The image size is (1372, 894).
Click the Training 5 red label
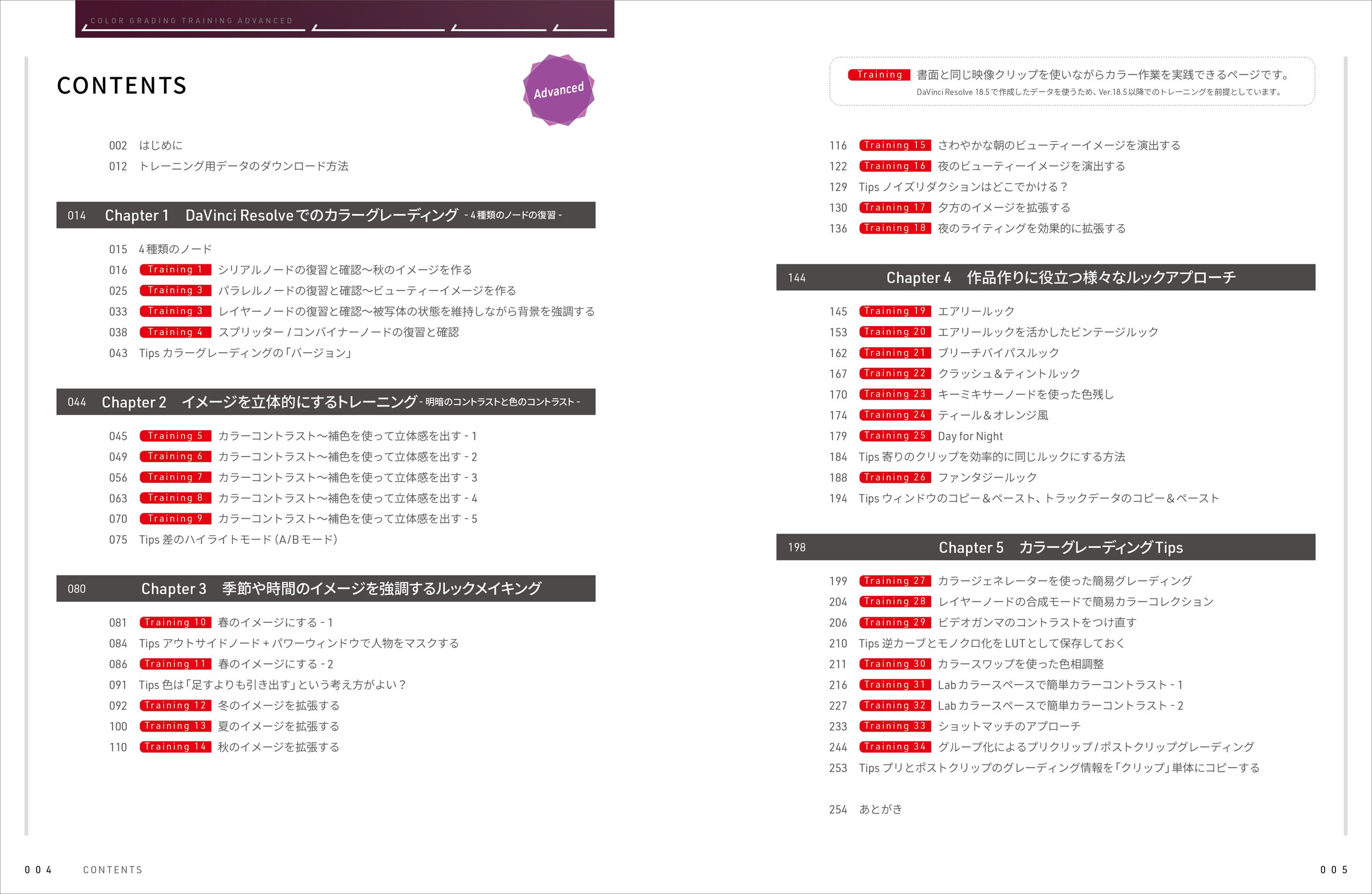coord(176,435)
